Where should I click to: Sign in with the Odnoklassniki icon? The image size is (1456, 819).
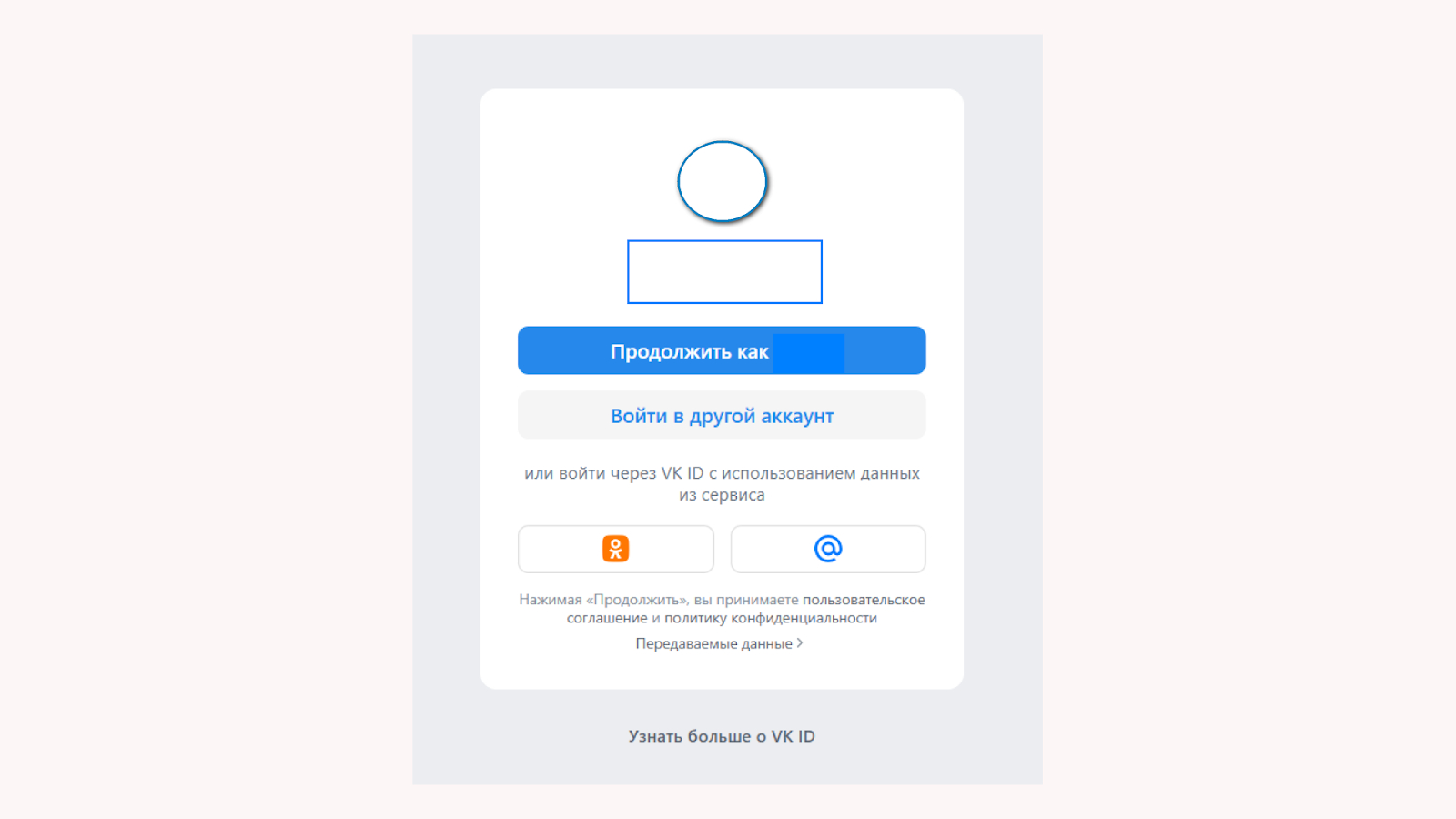(615, 549)
